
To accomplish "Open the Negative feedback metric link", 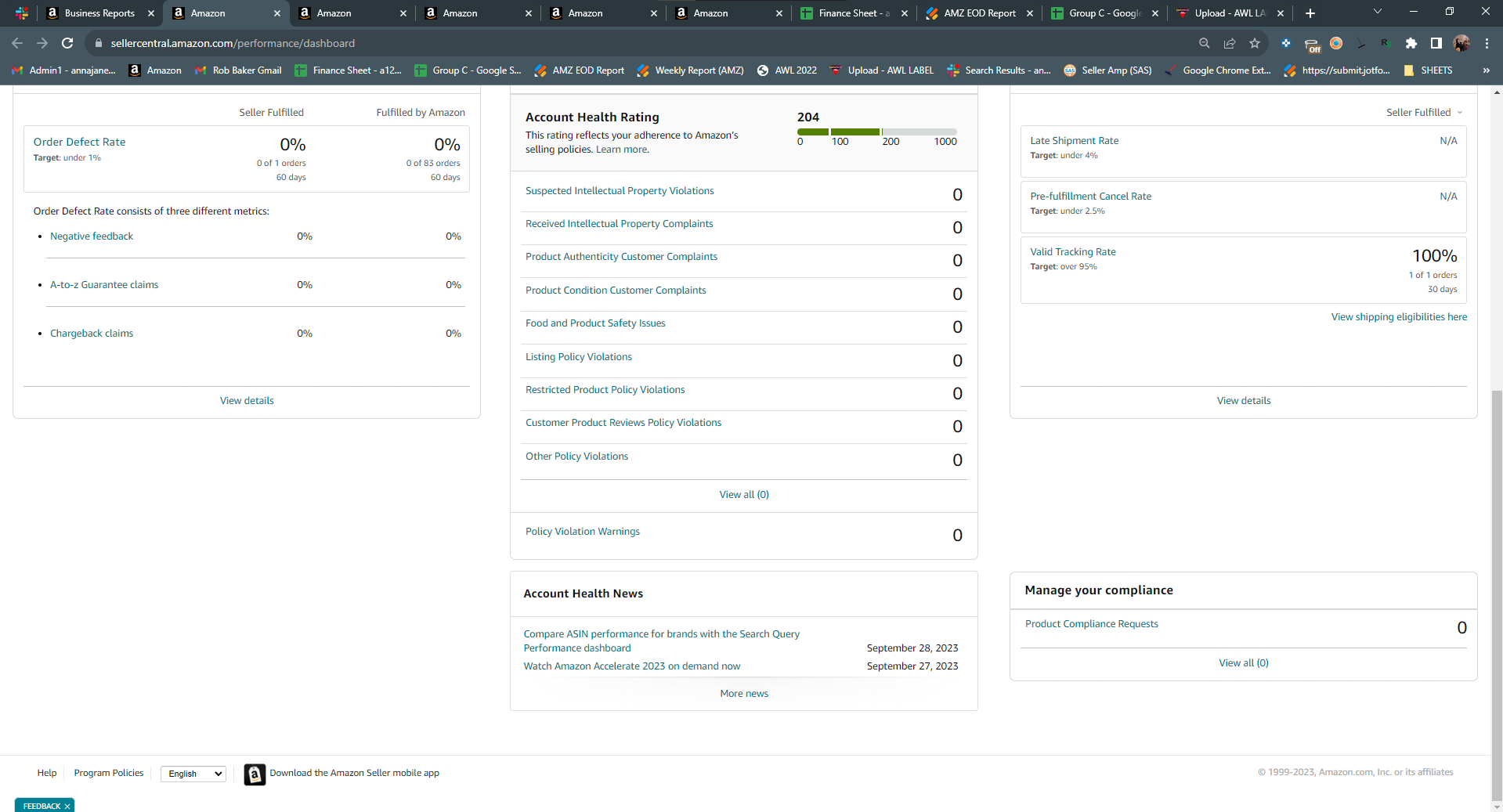I will (92, 236).
